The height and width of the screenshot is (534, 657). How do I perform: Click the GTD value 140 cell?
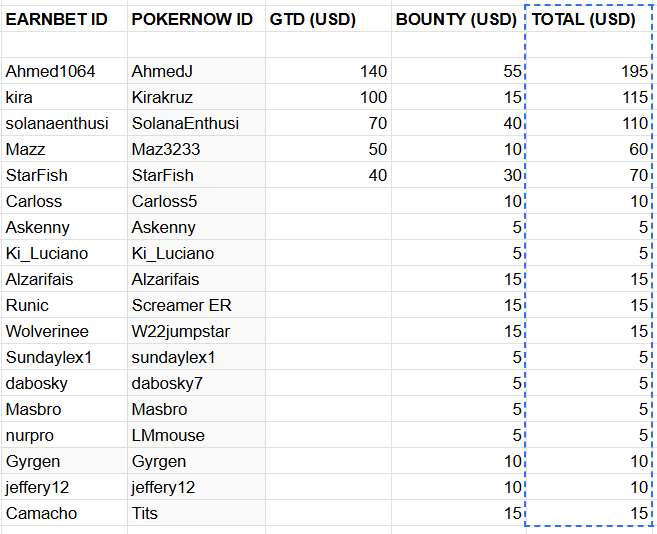(x=328, y=71)
